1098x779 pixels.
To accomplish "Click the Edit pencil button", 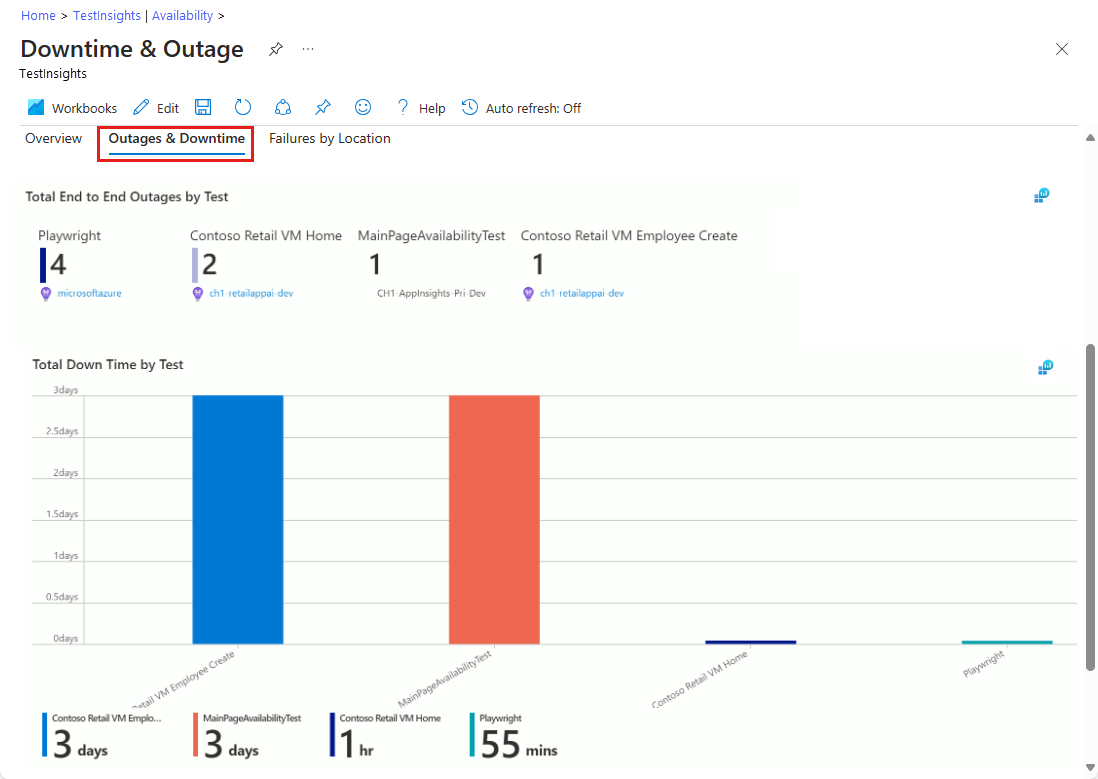I will point(156,108).
